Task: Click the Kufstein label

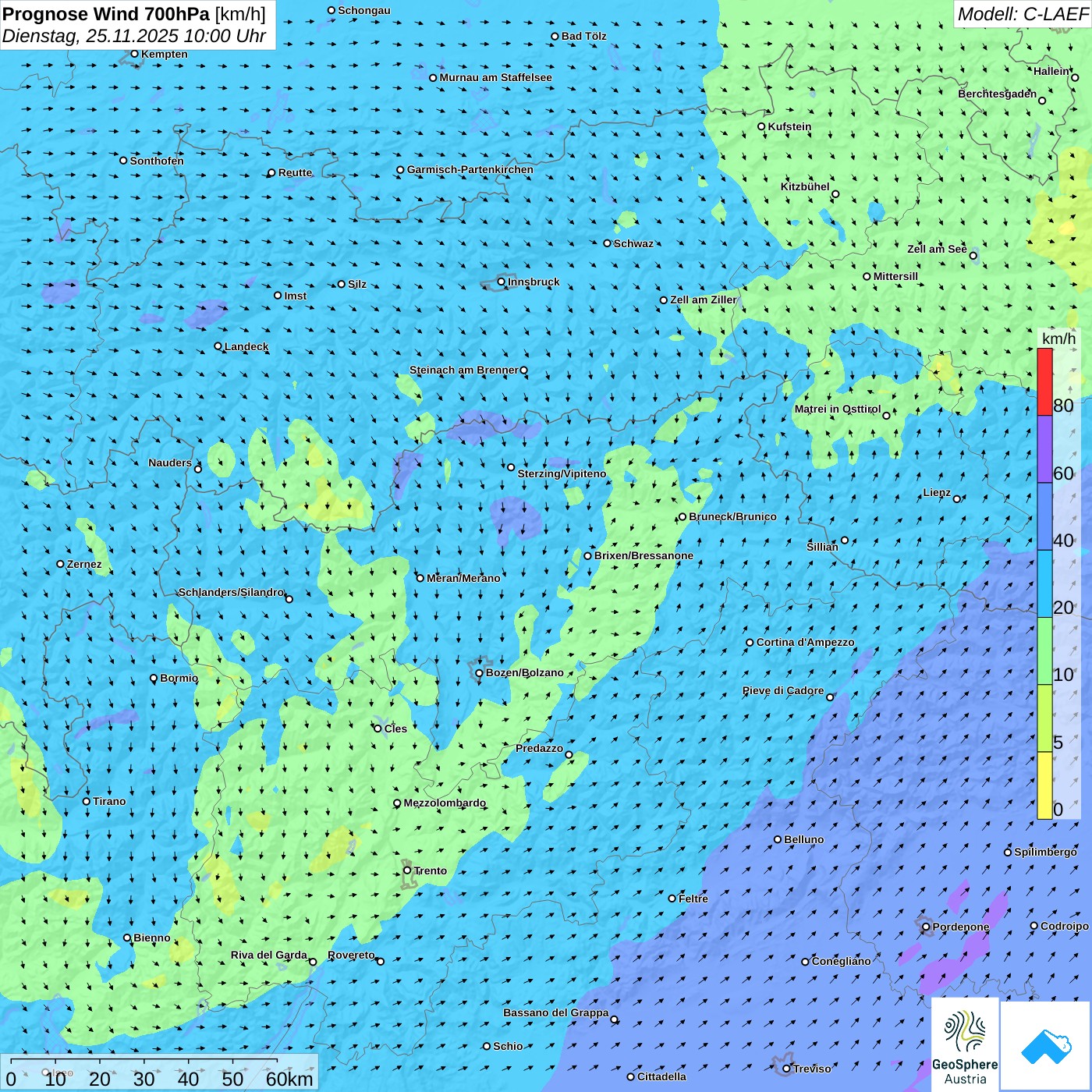Action: (789, 126)
